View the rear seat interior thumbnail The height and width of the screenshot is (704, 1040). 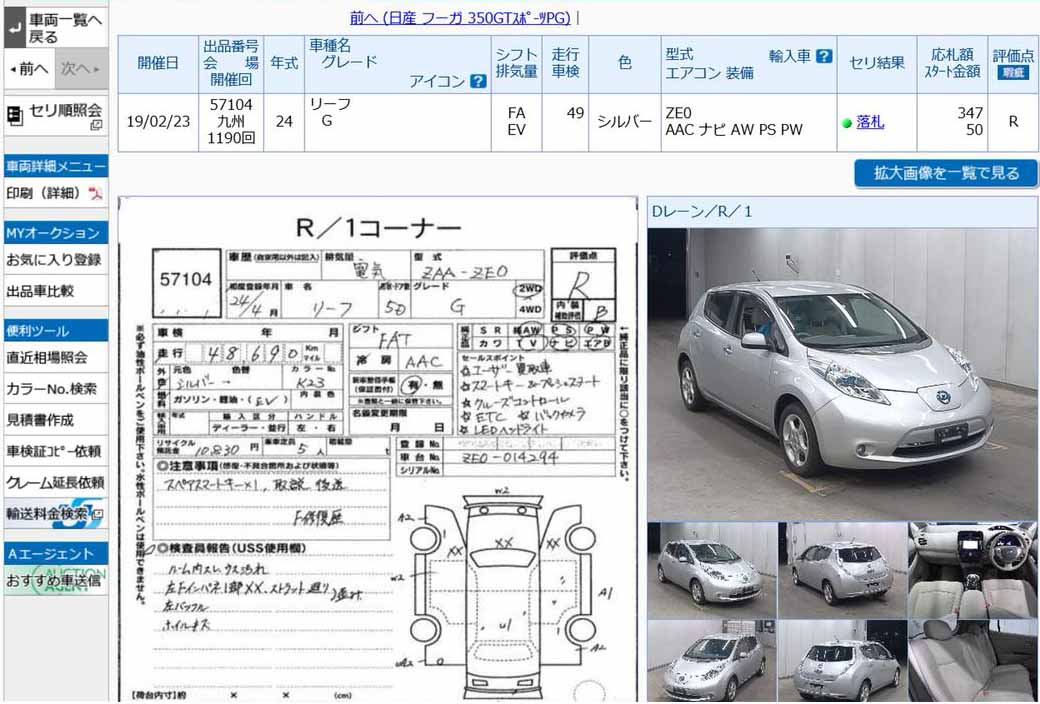(x=972, y=661)
